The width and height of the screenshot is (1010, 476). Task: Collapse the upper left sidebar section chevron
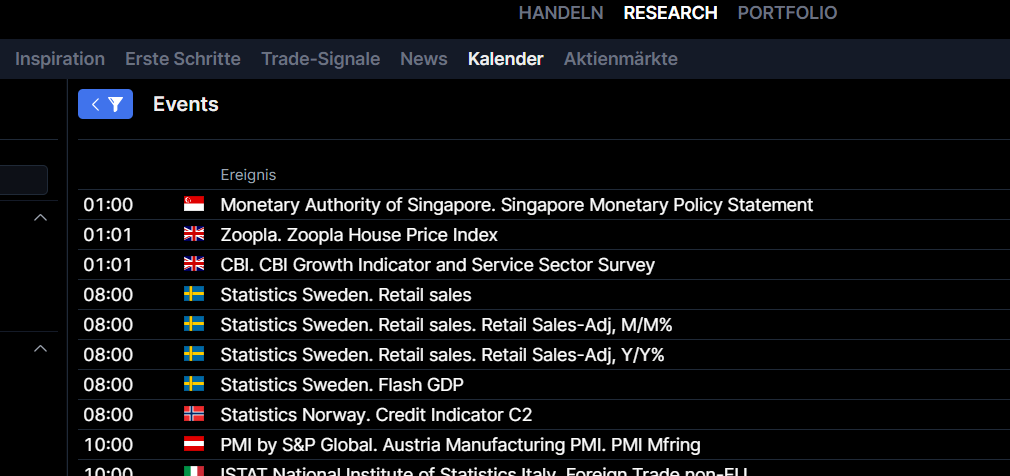point(41,218)
